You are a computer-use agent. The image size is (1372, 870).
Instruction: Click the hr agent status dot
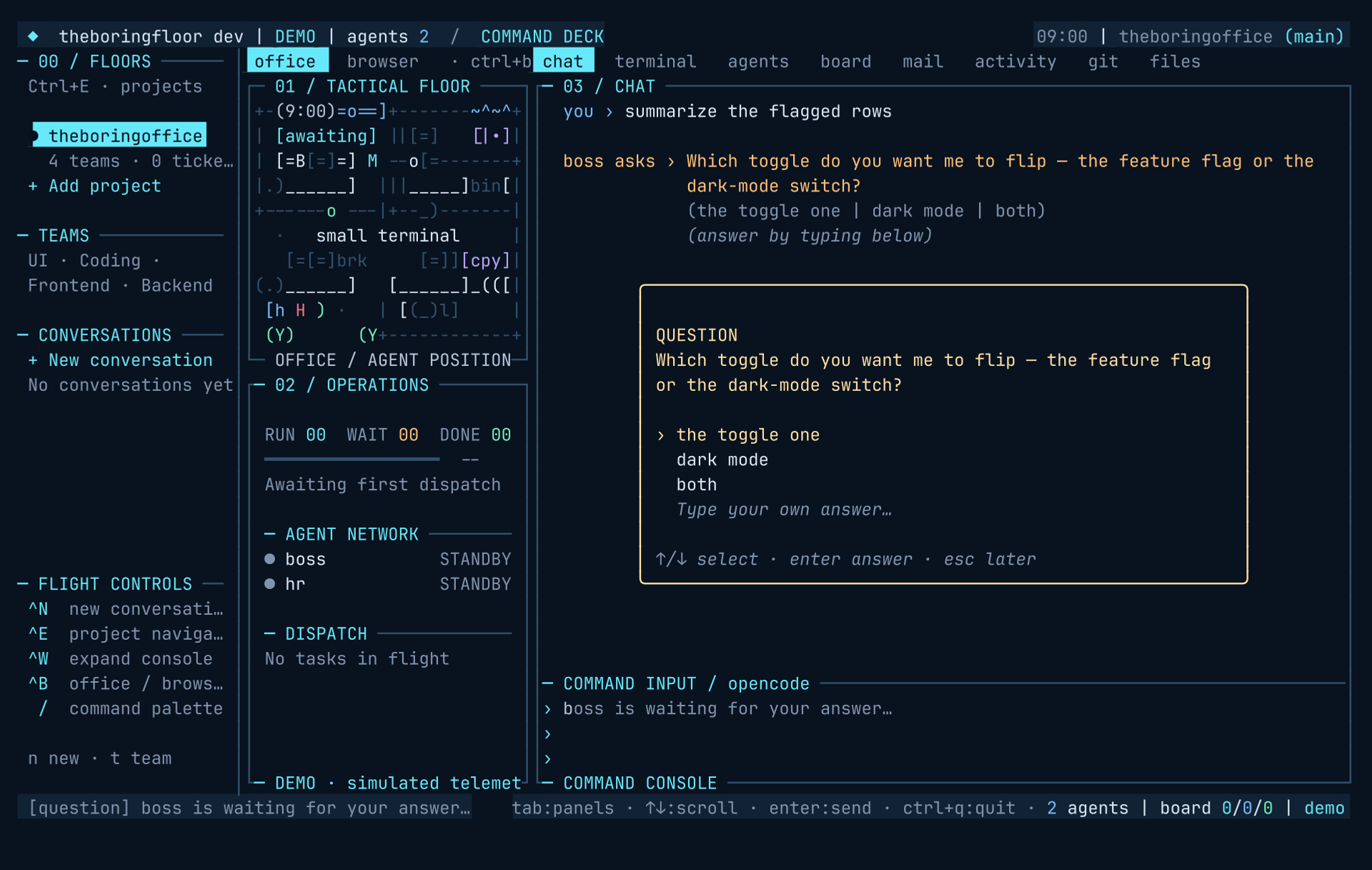pyautogui.click(x=270, y=584)
